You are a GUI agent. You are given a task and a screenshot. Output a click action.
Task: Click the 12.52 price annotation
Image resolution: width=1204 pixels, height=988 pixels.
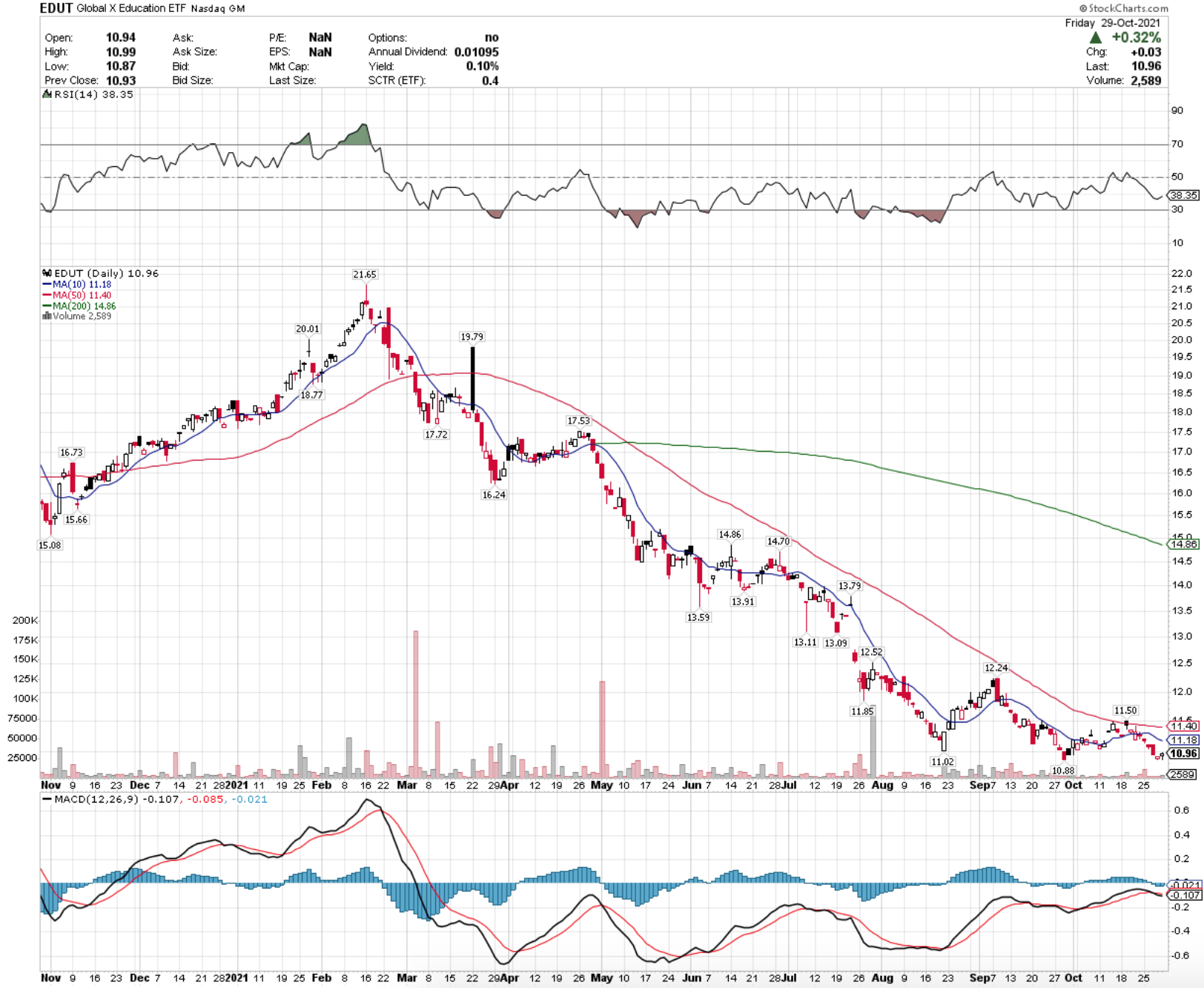pyautogui.click(x=871, y=652)
